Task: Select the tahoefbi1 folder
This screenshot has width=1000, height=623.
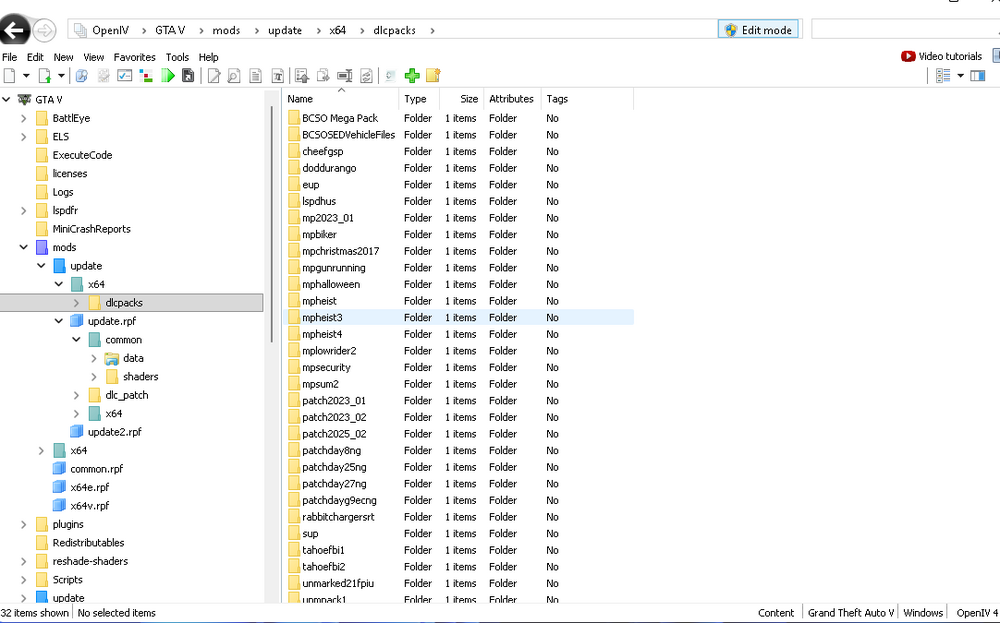Action: 323,550
